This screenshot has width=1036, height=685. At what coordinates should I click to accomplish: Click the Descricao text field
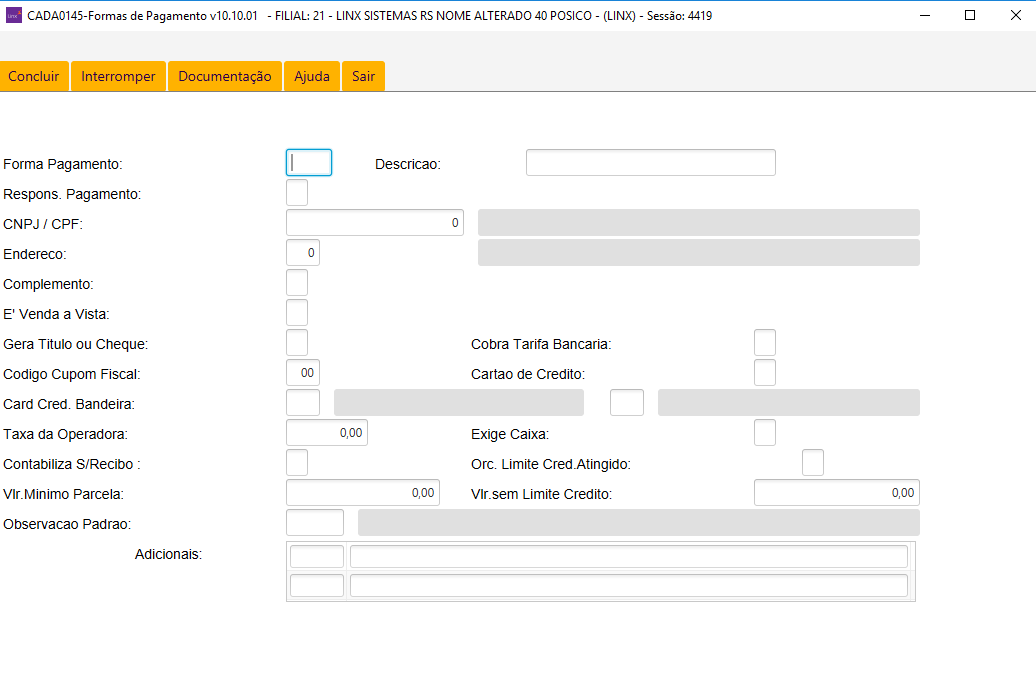(651, 162)
